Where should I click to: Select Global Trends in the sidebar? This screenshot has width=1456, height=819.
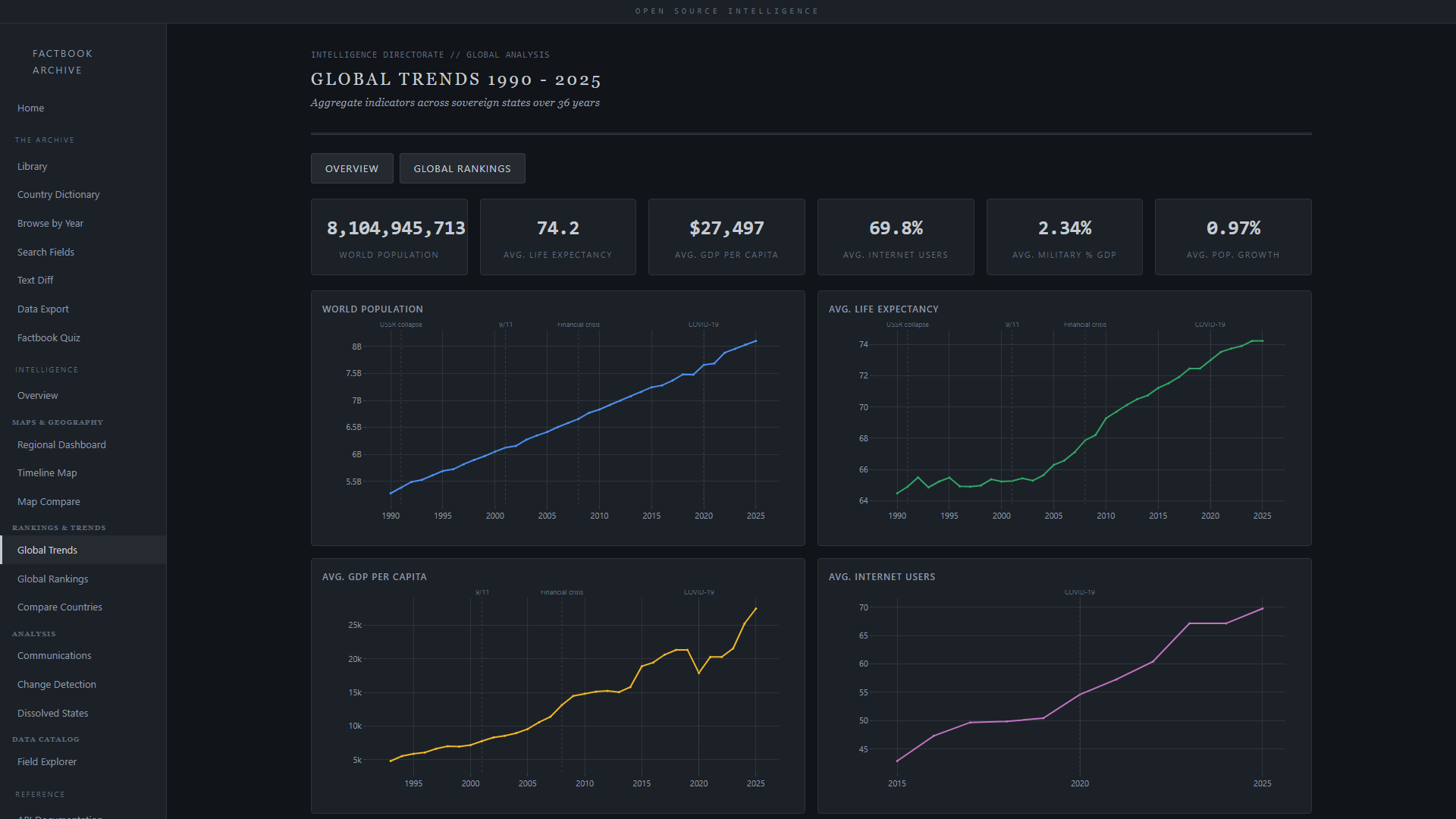(x=47, y=550)
